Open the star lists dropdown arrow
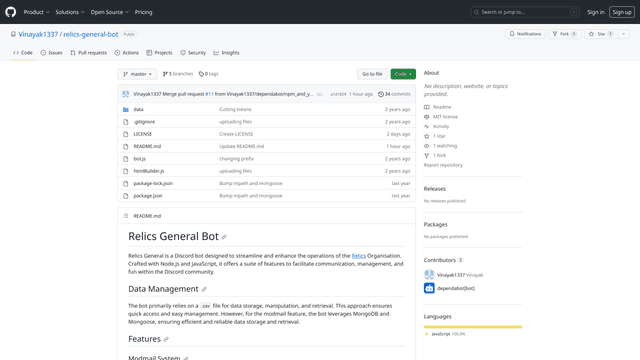 point(624,34)
